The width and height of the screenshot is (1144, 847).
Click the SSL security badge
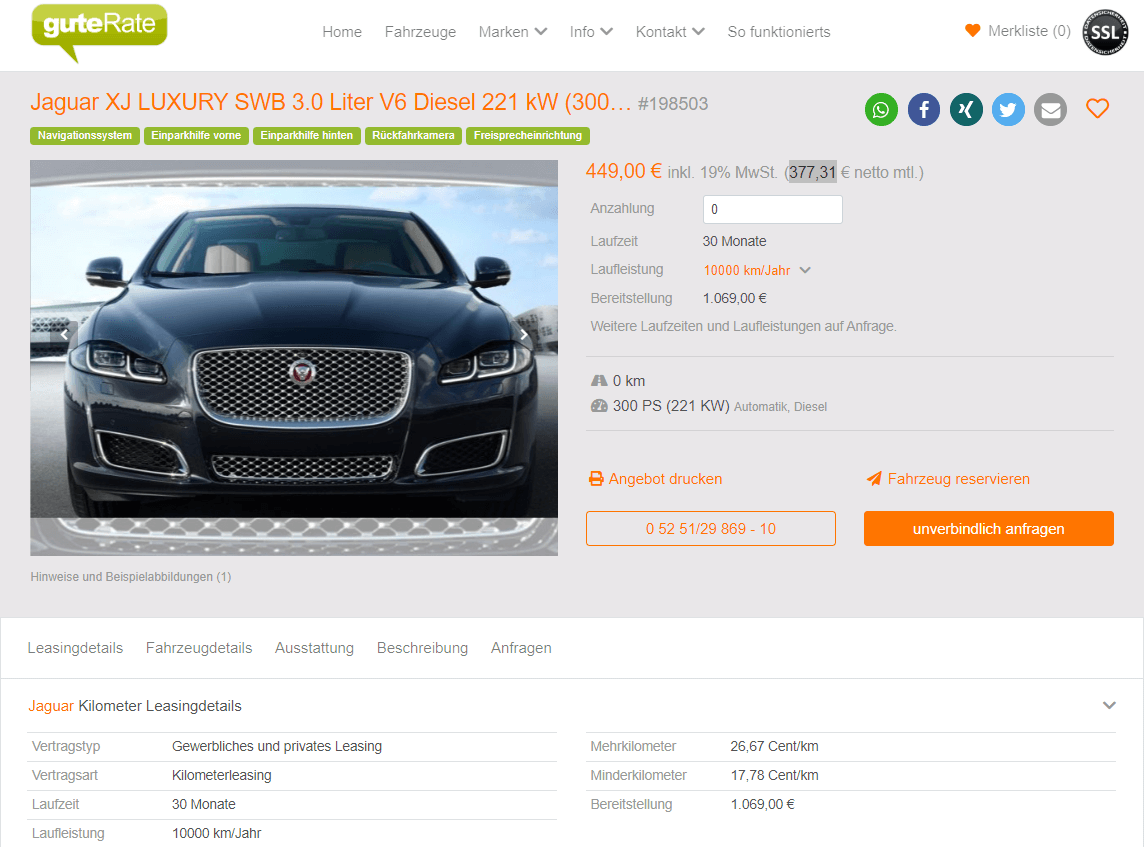click(1105, 32)
